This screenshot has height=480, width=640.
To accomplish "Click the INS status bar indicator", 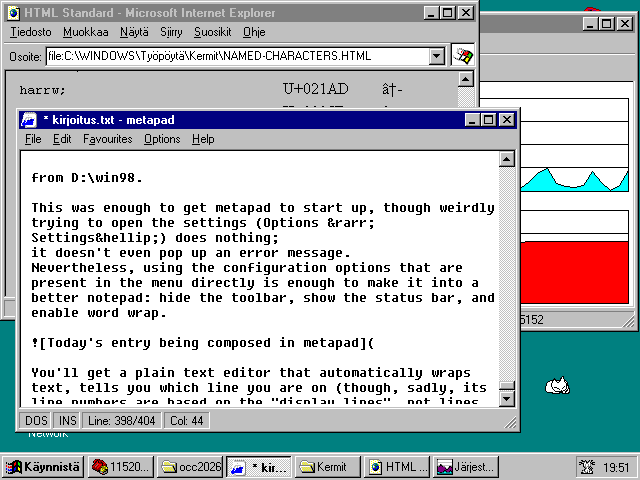I will tap(67, 420).
